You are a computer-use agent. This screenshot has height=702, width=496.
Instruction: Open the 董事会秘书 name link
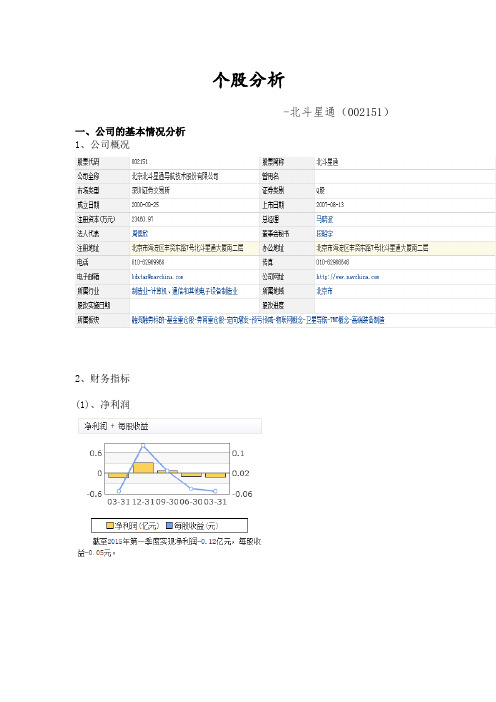[324, 234]
